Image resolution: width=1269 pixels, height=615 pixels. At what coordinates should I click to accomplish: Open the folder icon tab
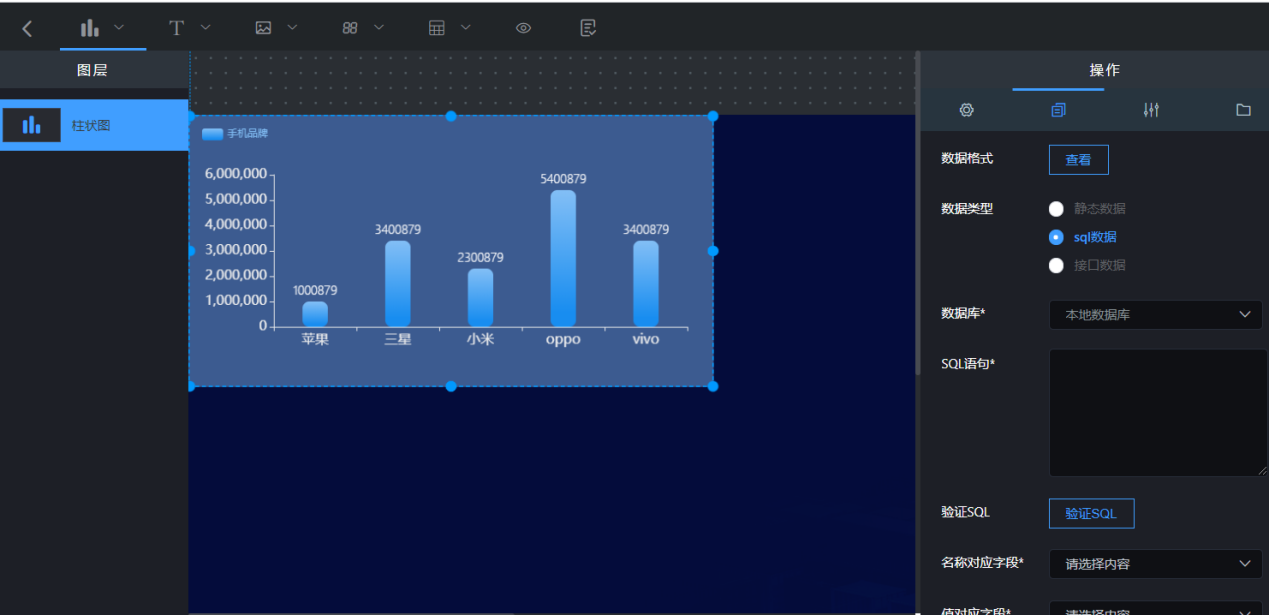[1243, 110]
